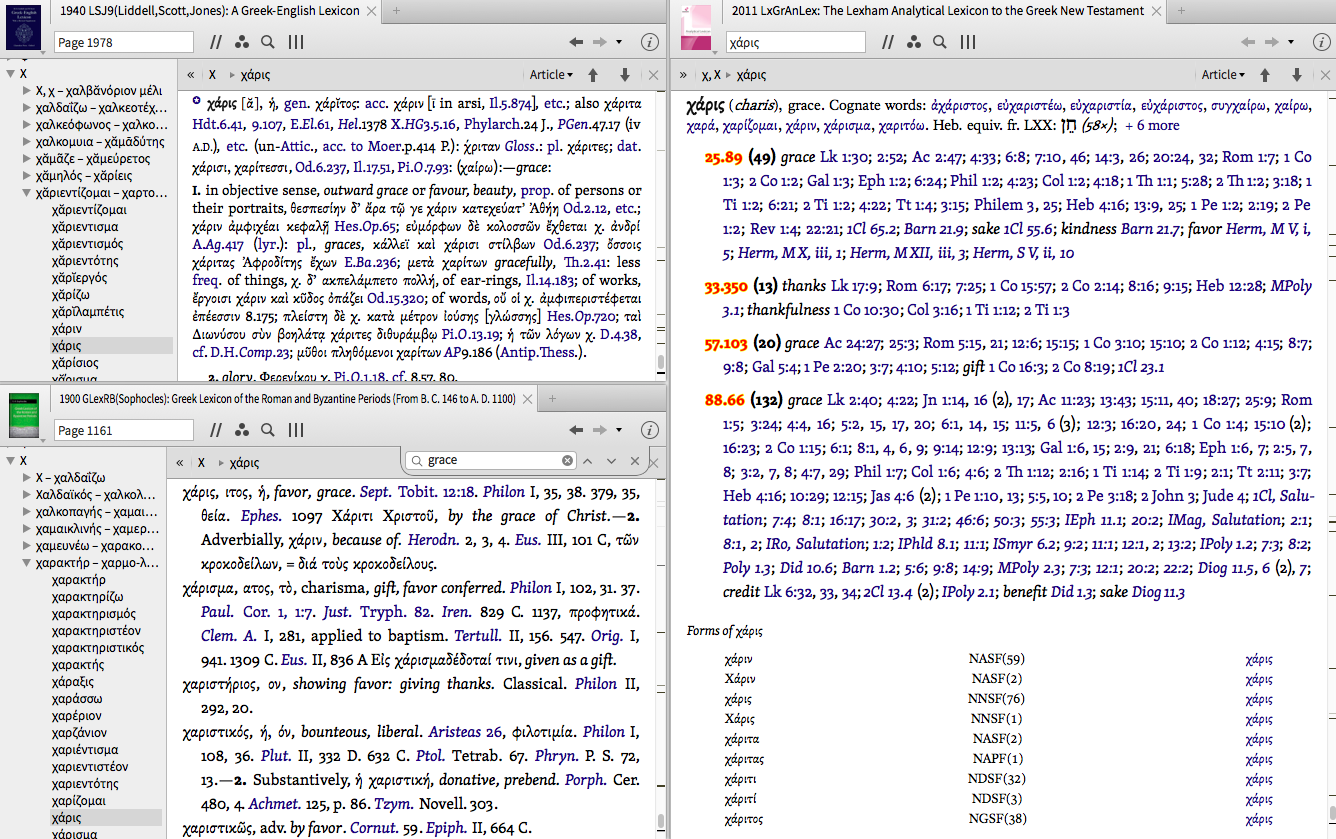The image size is (1336, 839).
Task: Click the Page 1161 reference box
Action: point(123,430)
